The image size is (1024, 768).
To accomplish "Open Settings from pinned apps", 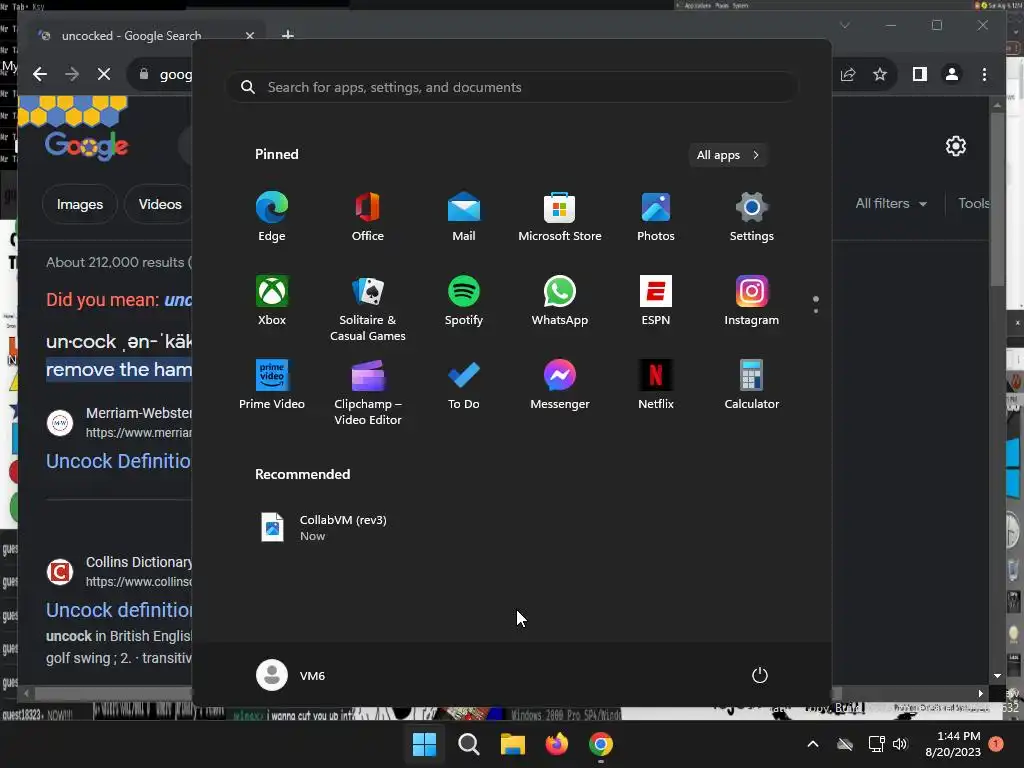I will tap(752, 217).
